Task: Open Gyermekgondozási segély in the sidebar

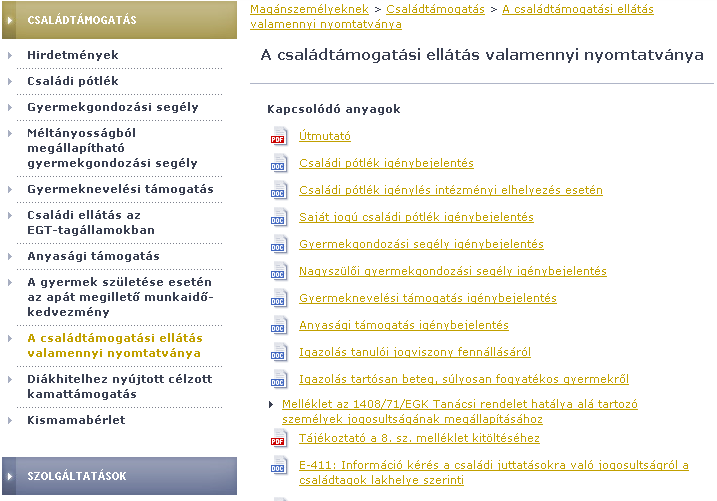Action: pos(113,107)
